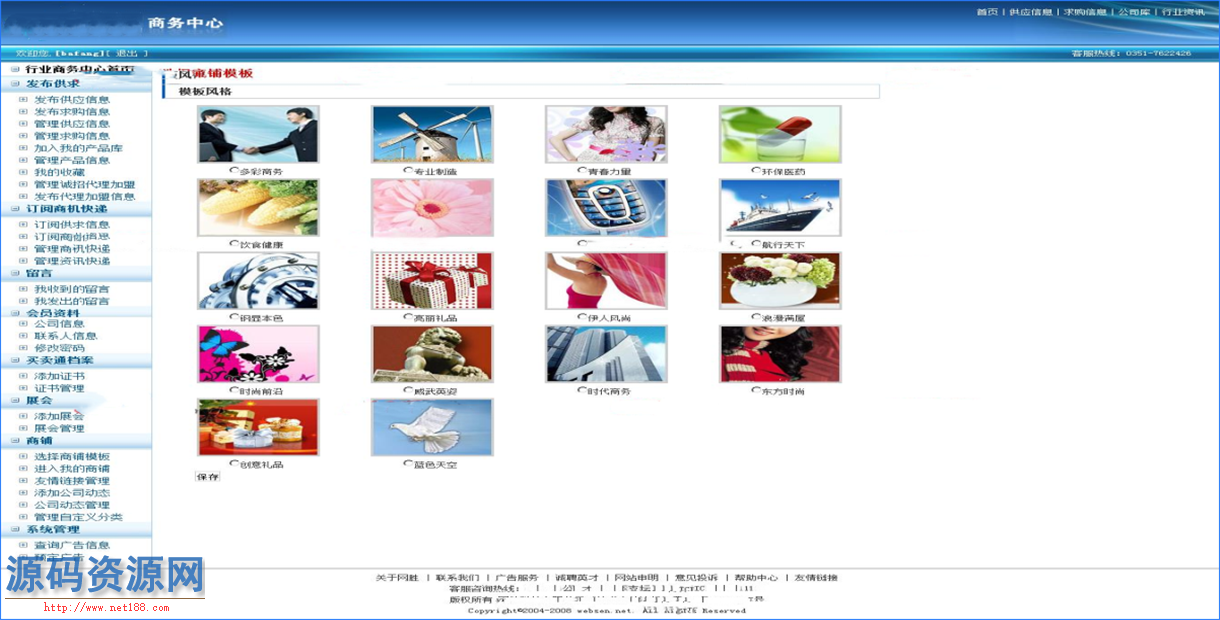The image size is (1220, 620).
Task: Click the plus icon beside 我的收藏
Action: (x=24, y=173)
